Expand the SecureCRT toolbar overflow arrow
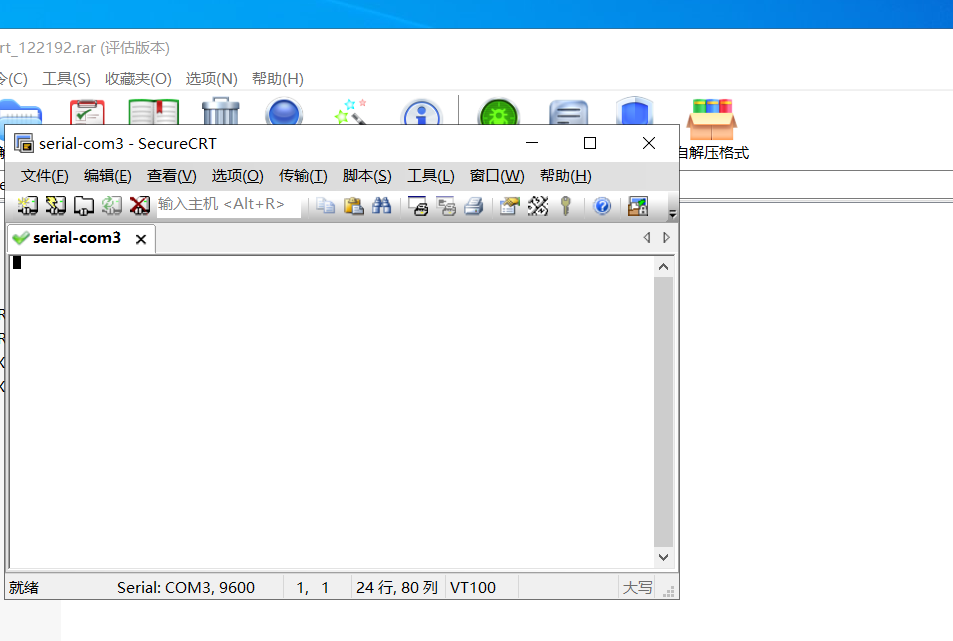Image resolution: width=953 pixels, height=641 pixels. pos(672,213)
